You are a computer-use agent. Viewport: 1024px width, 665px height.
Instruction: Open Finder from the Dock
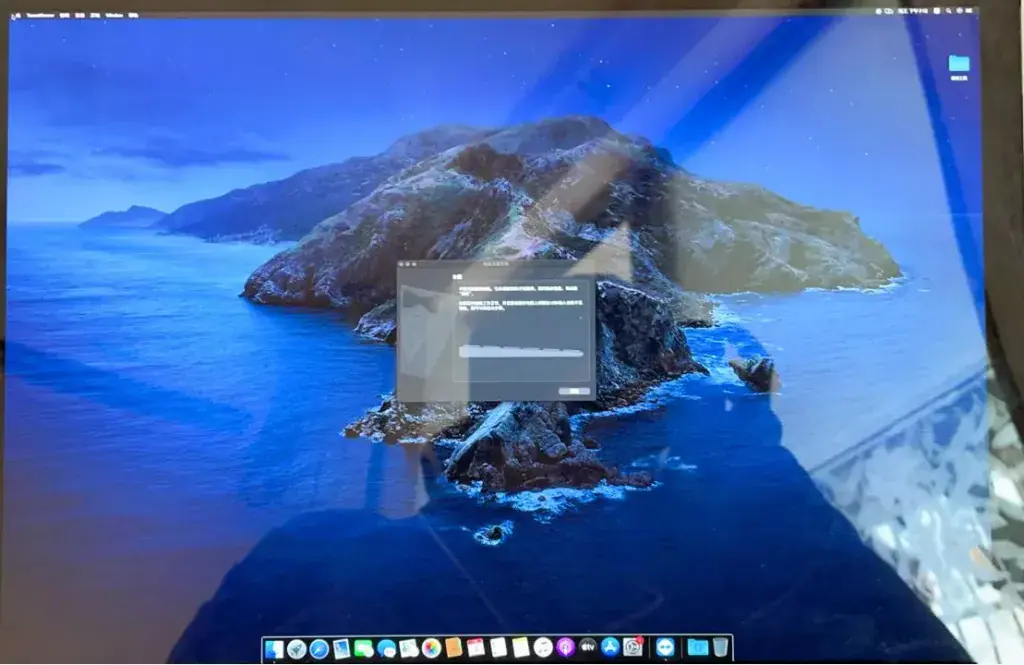coord(274,649)
